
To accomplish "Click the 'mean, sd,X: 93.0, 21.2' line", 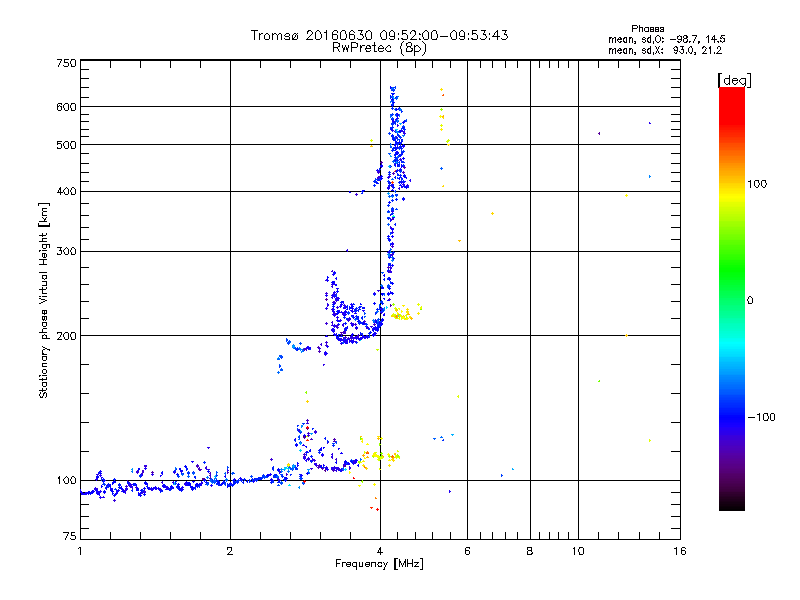I will tap(665, 50).
